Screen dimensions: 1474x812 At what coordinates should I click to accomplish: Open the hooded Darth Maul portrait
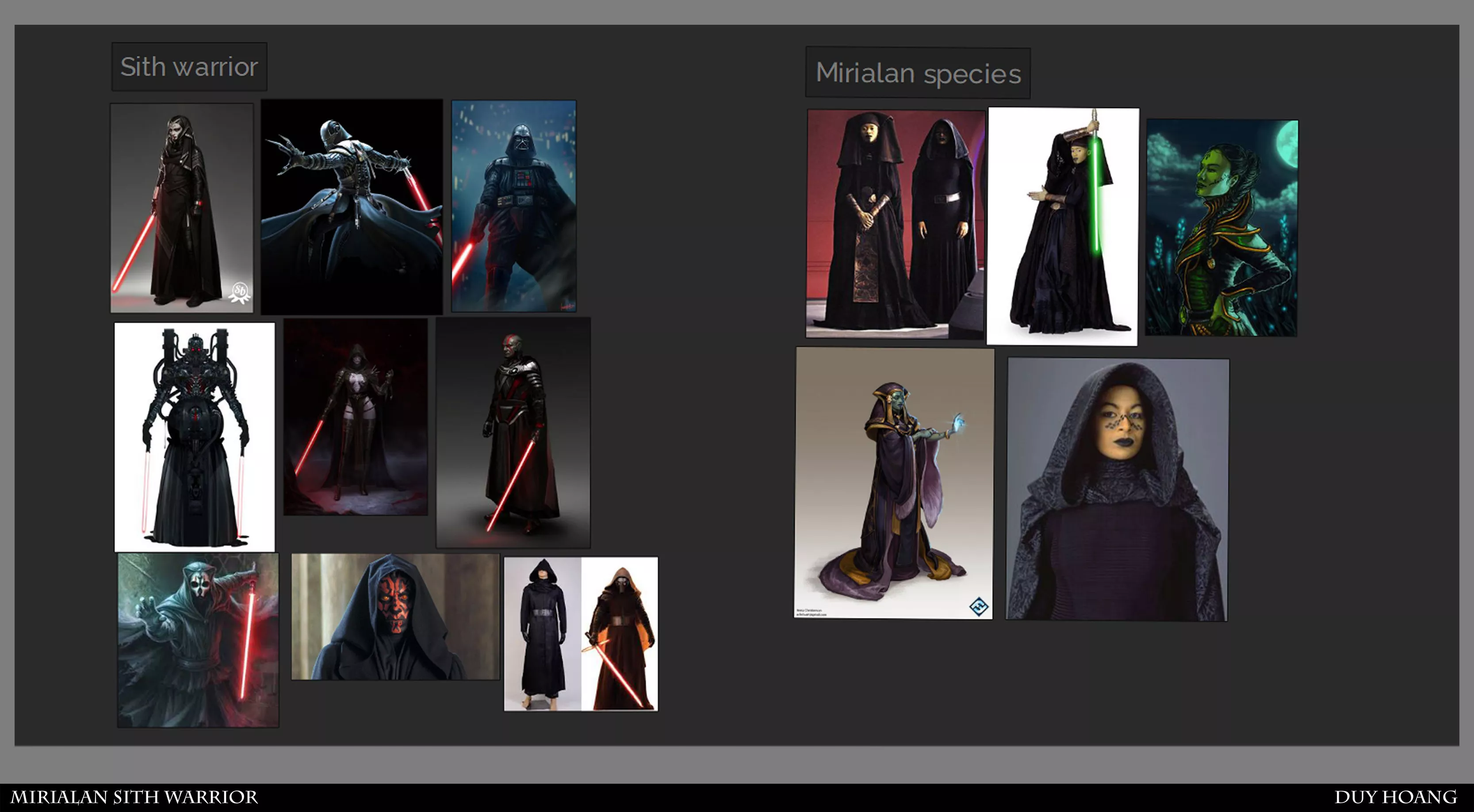(x=395, y=617)
